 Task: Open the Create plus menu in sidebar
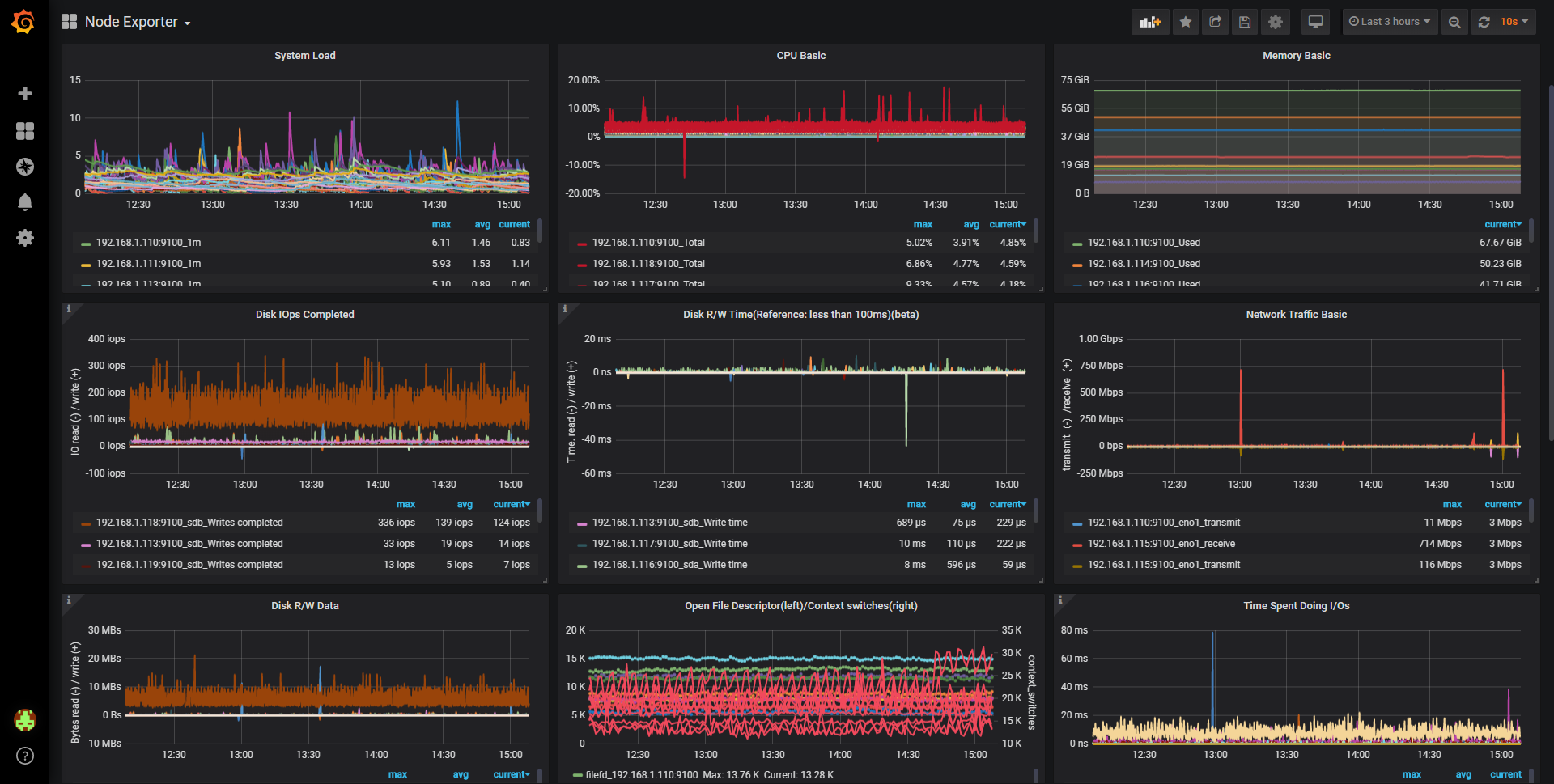tap(25, 94)
